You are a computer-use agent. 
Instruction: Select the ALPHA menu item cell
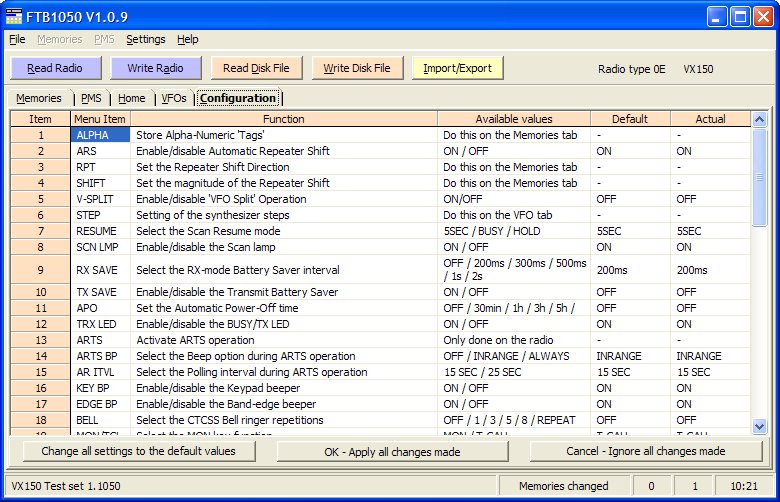(100, 135)
